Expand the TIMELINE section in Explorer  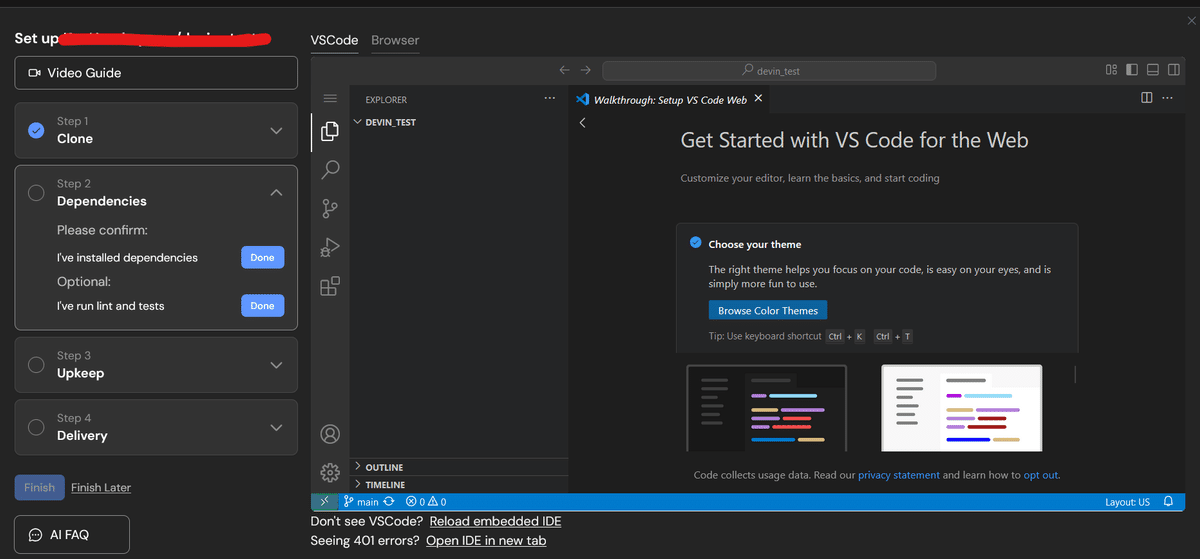coord(384,485)
